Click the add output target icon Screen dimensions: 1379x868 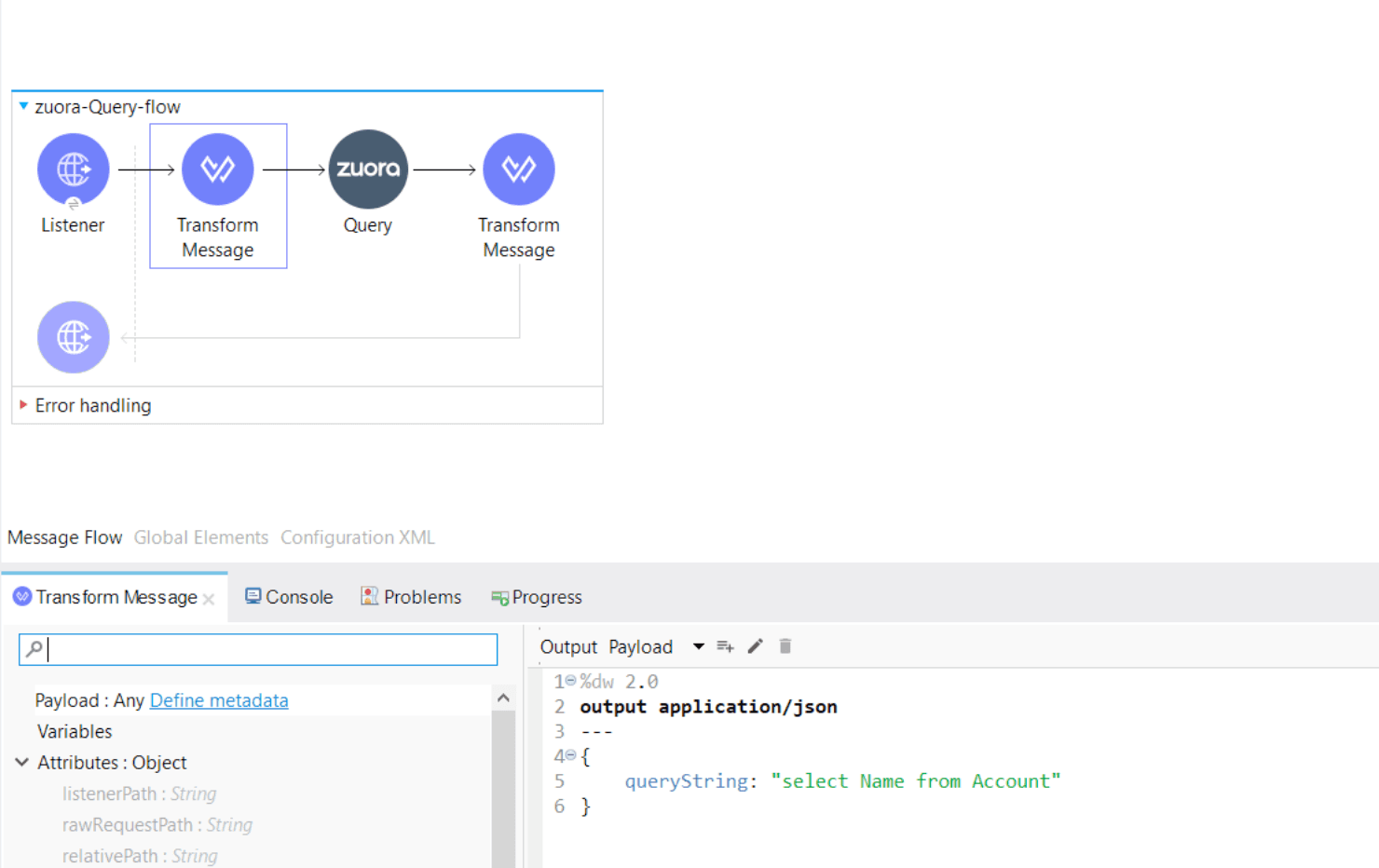[725, 645]
